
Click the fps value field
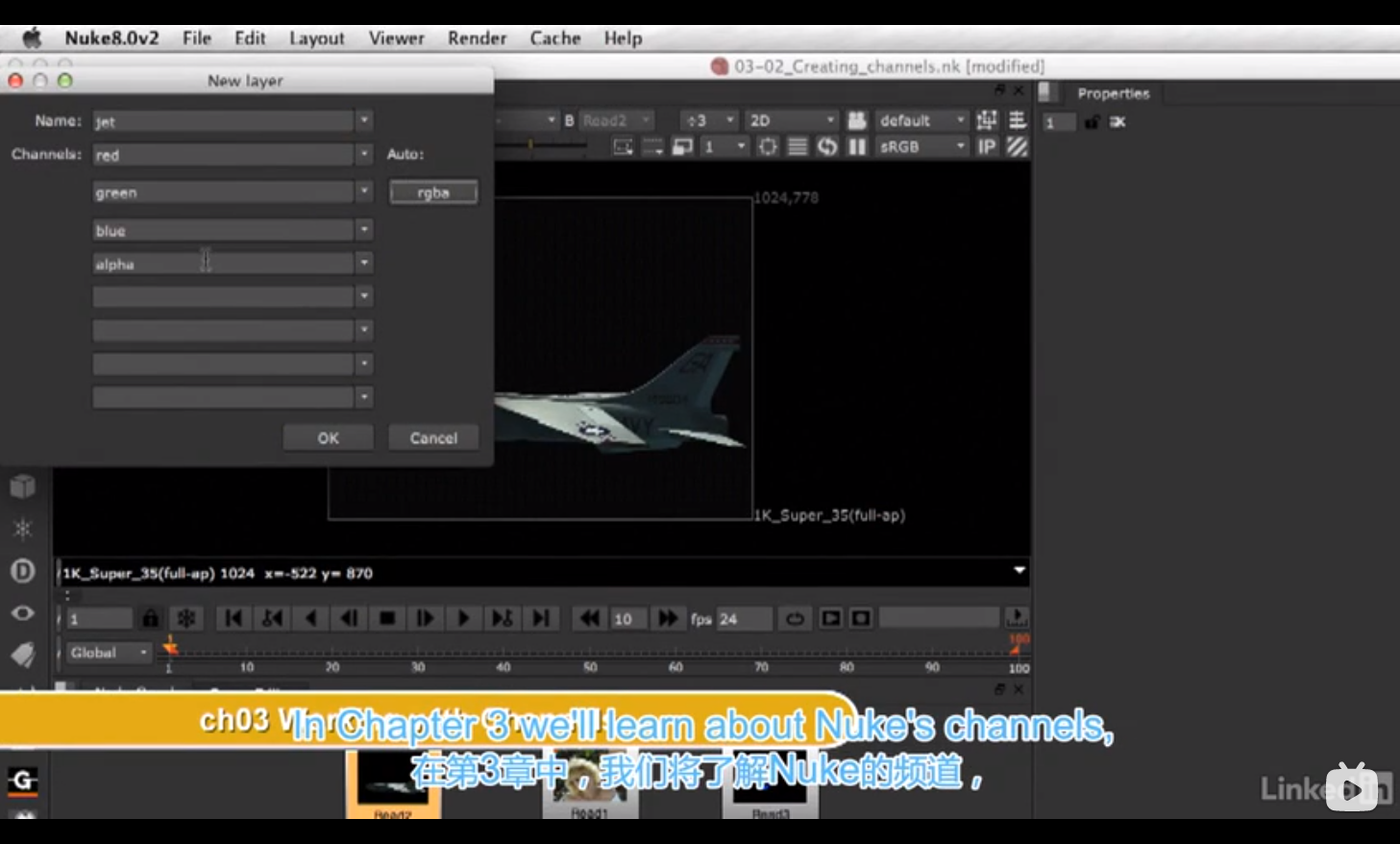pos(743,618)
